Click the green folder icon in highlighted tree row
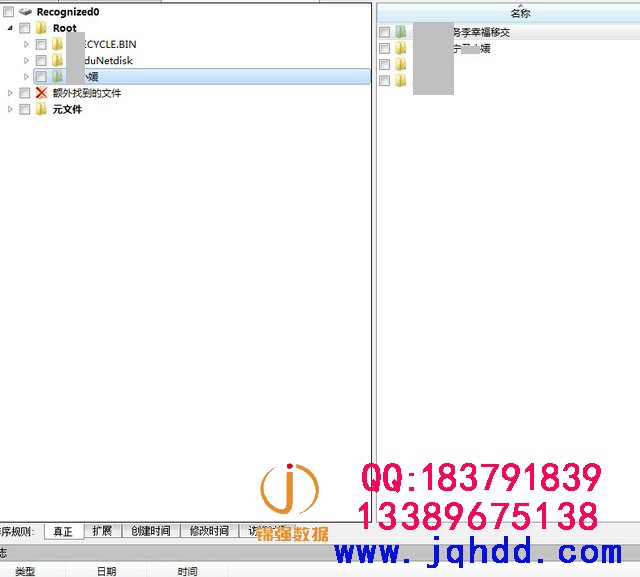This screenshot has width=640, height=577. (57, 76)
